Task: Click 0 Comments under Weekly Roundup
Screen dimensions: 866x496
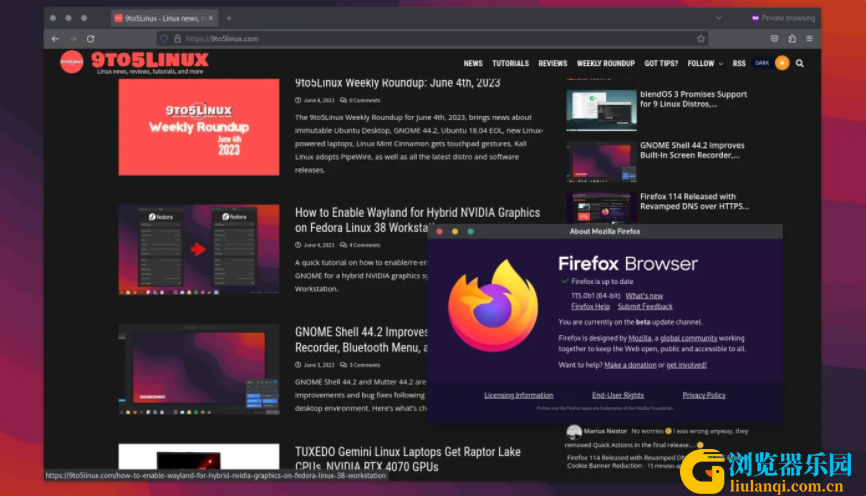Action: [360, 101]
